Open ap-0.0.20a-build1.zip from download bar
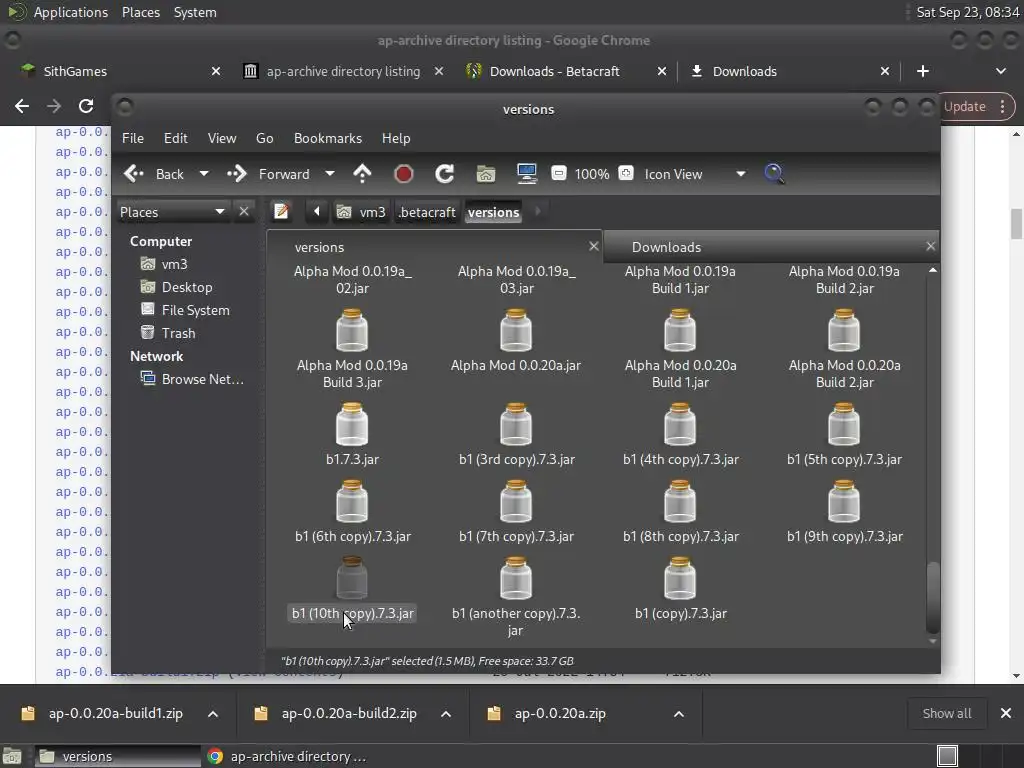Viewport: 1024px width, 768px height. 115,713
